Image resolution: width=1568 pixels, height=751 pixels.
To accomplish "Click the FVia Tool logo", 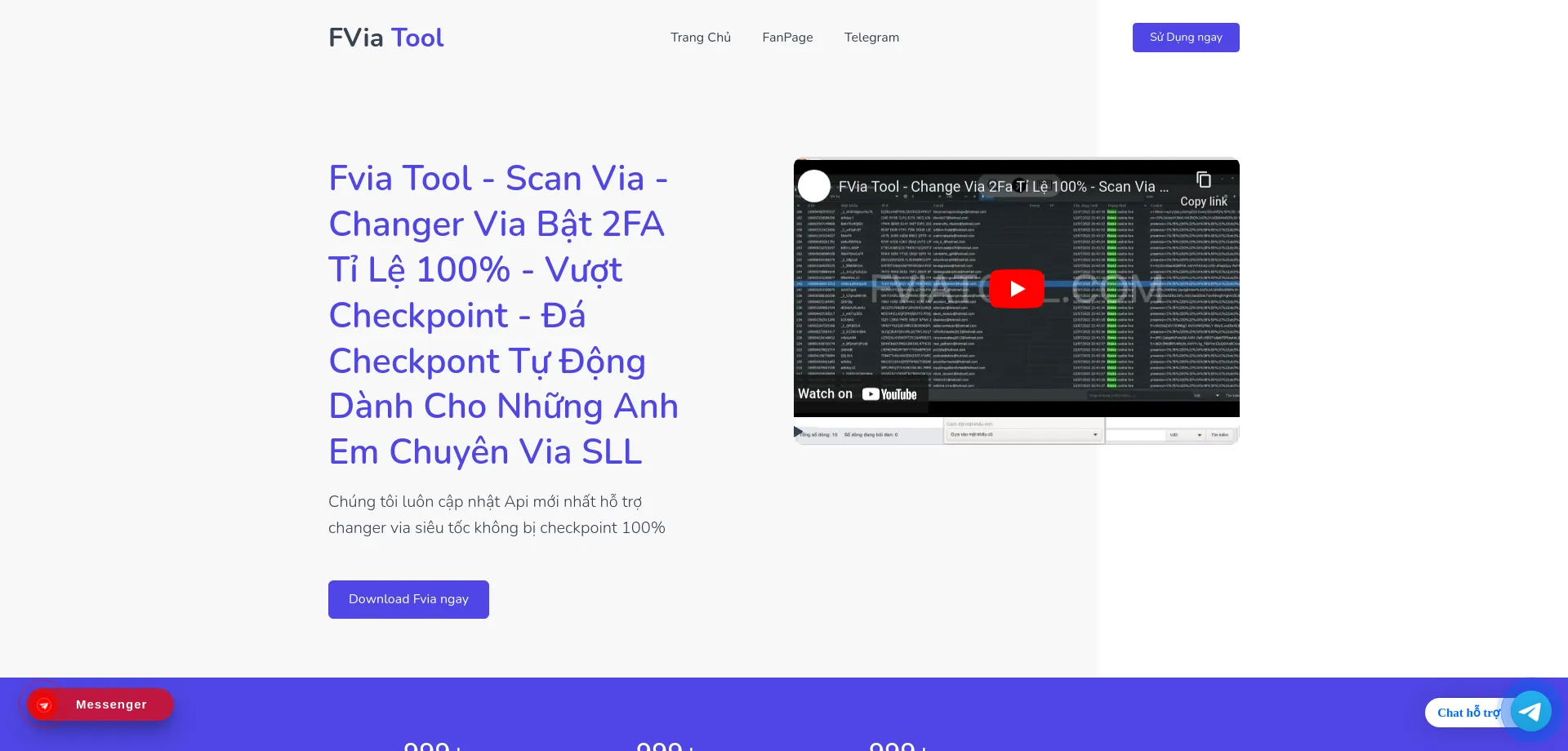I will [385, 37].
